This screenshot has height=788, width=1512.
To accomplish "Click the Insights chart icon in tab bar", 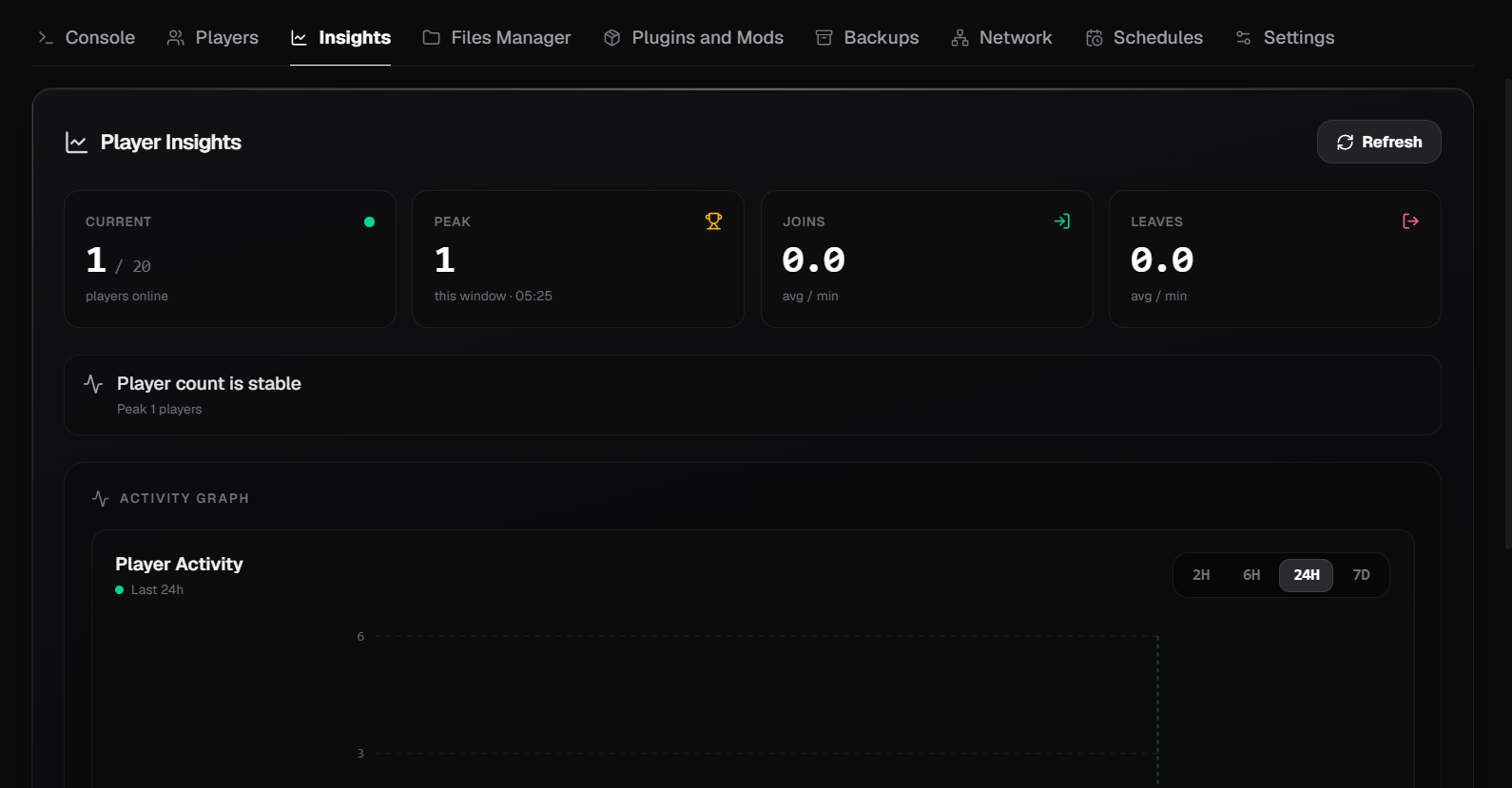I will tap(299, 37).
